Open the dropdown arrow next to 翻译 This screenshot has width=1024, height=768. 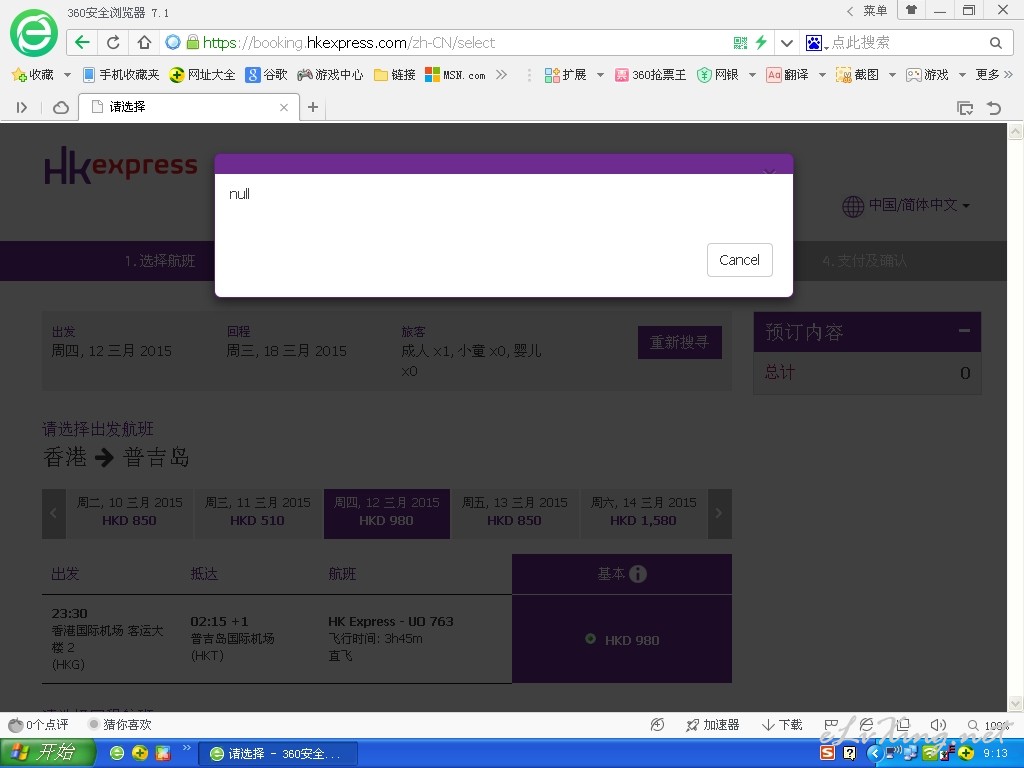coord(822,75)
